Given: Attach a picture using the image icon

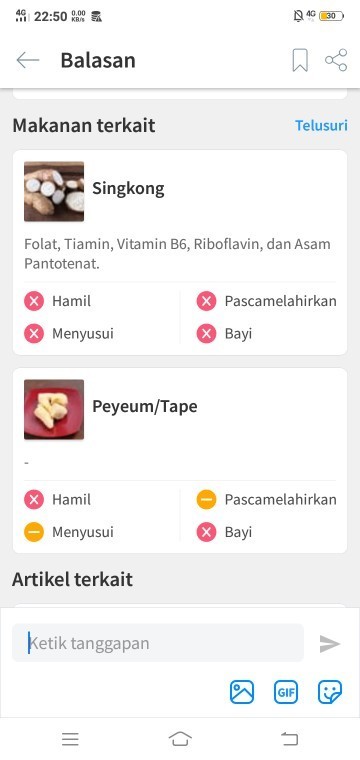Looking at the screenshot, I should (242, 692).
